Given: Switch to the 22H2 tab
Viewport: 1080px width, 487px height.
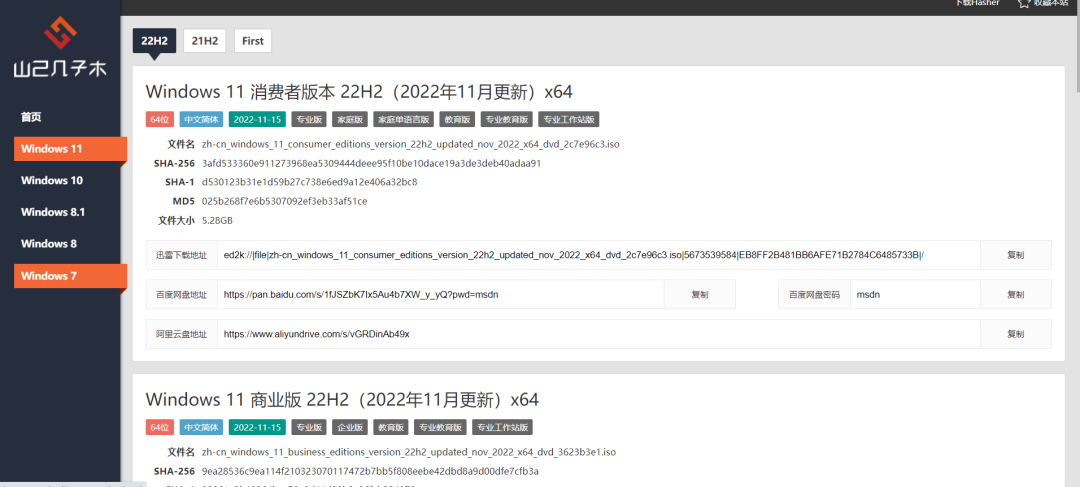Looking at the screenshot, I should [154, 41].
